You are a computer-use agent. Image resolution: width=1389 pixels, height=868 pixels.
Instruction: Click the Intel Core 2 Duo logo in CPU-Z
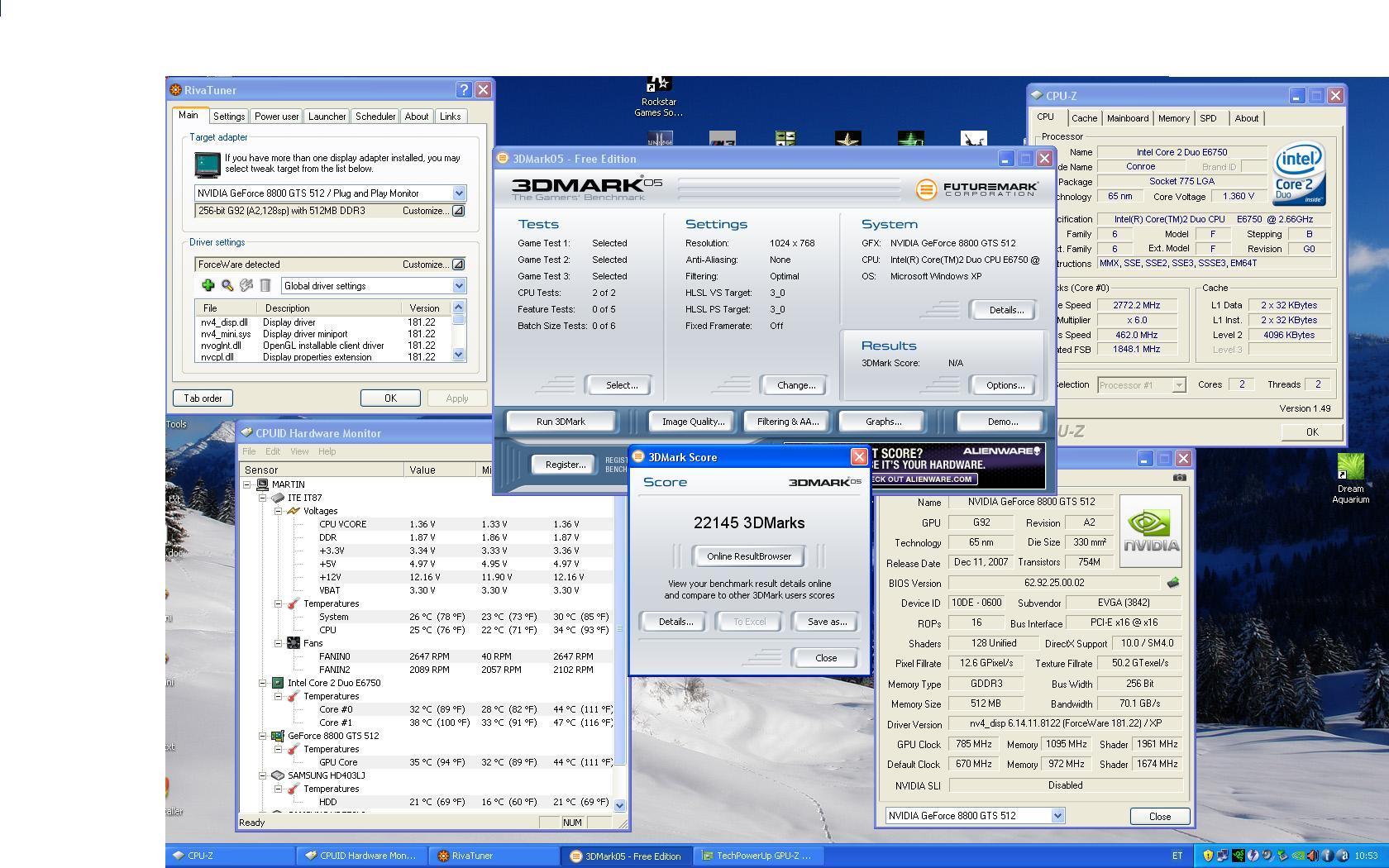tap(1298, 173)
